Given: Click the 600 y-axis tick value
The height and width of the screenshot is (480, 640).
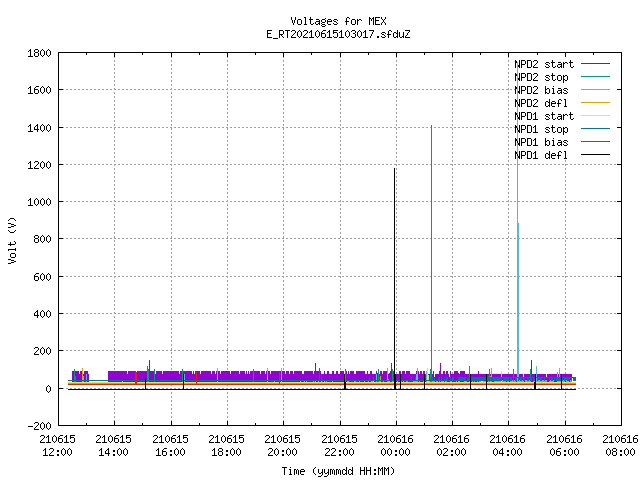Looking at the screenshot, I should click(42, 277).
